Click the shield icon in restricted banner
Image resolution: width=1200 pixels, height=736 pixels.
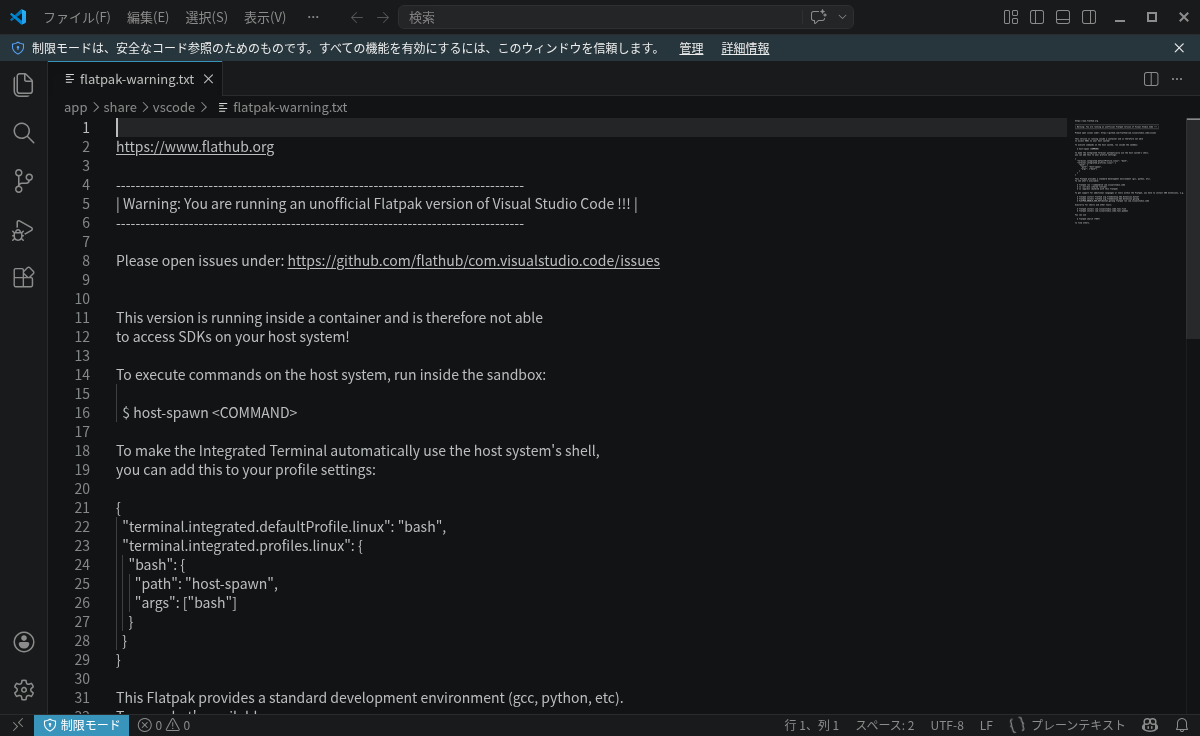17,48
